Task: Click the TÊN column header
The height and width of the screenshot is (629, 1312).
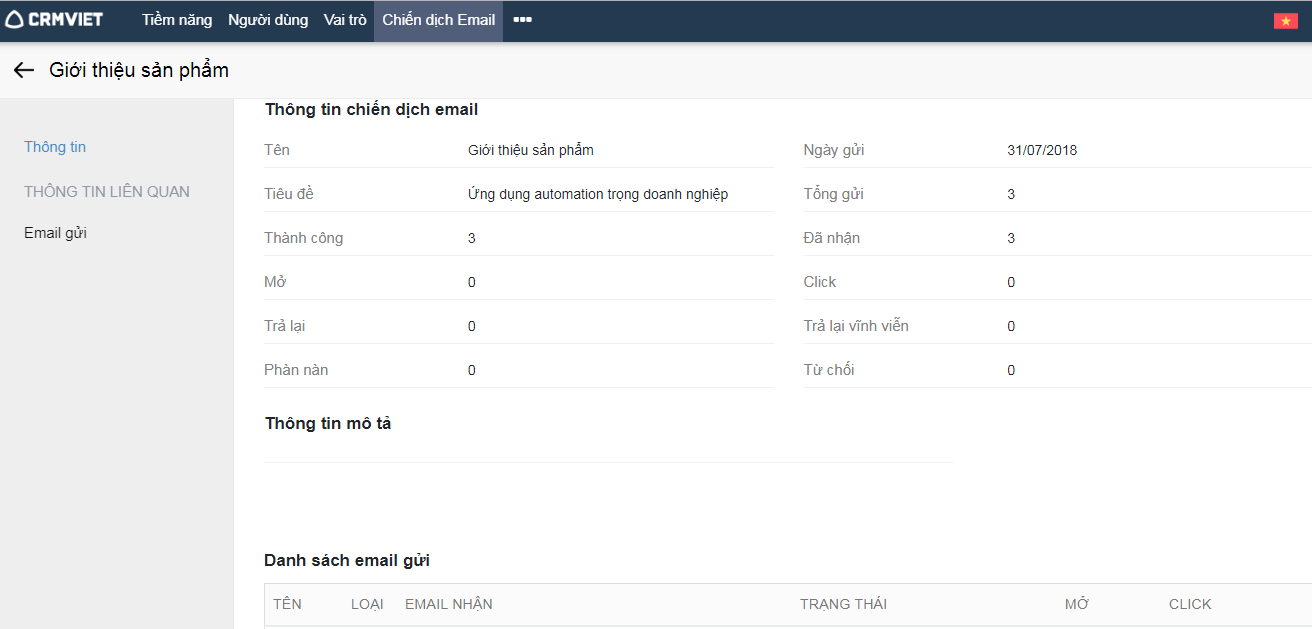Action: tap(287, 604)
